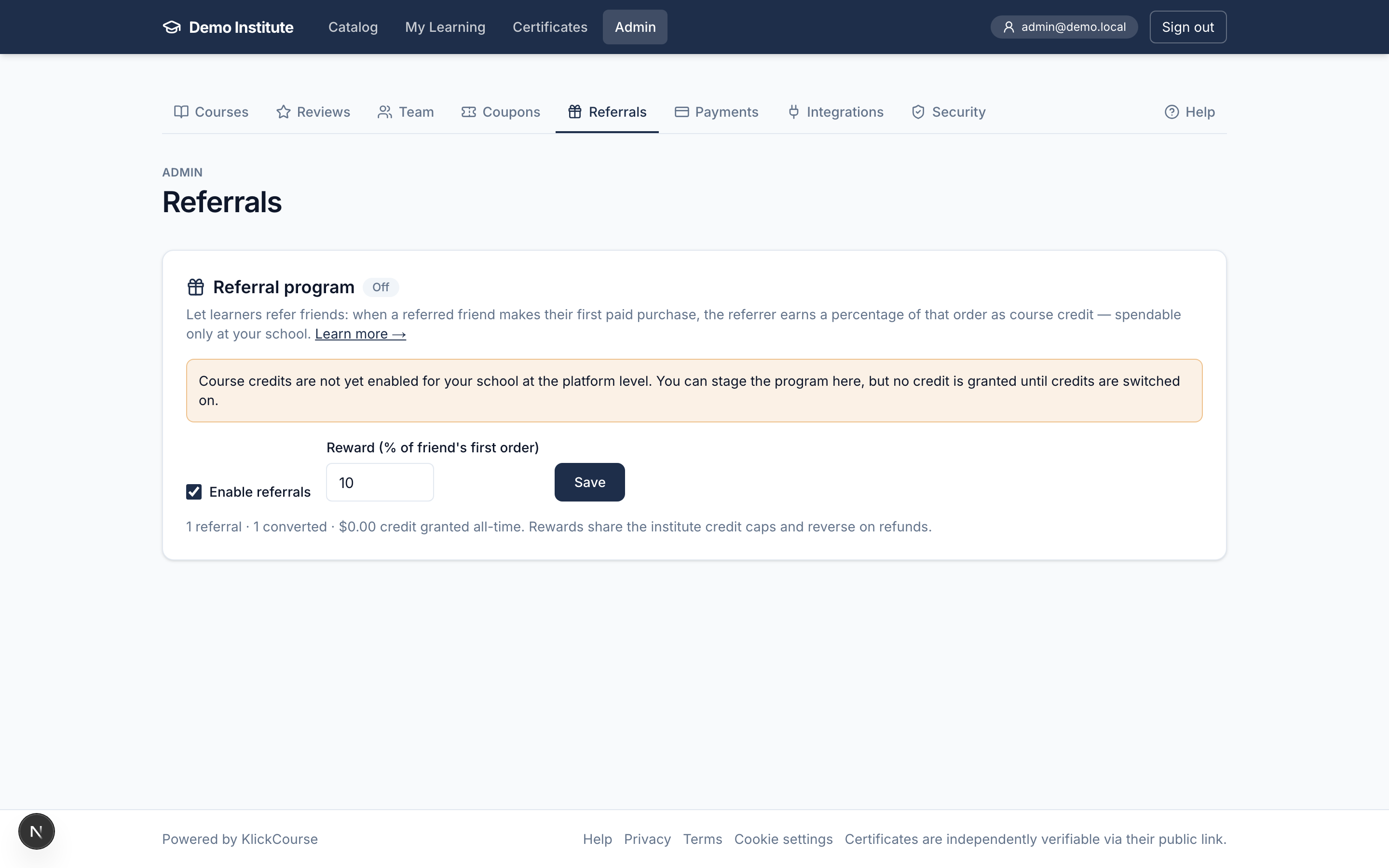Click the gift icon in Referrals tab
Image resolution: width=1389 pixels, height=868 pixels.
tap(574, 112)
